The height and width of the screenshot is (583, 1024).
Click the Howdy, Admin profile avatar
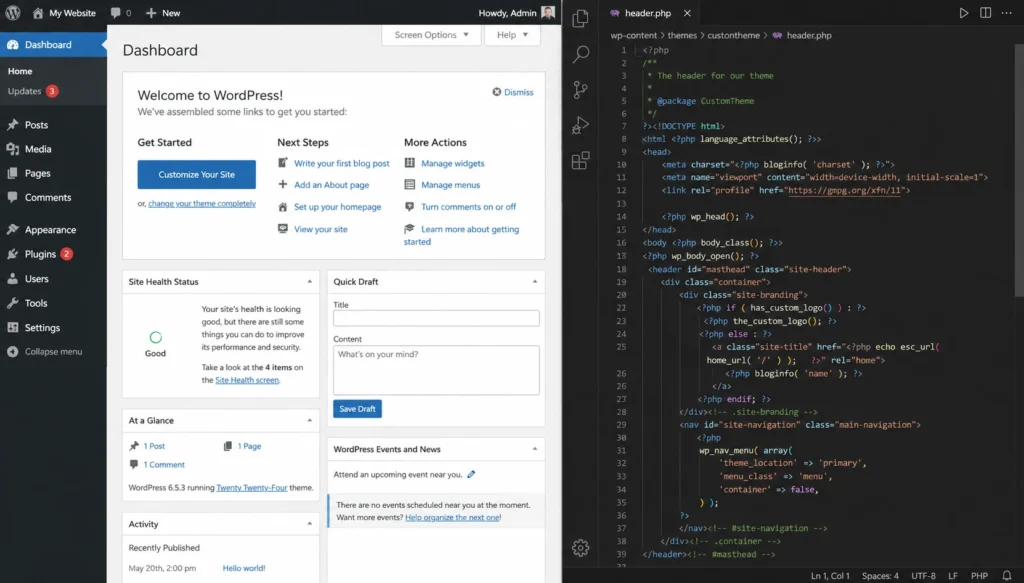pyautogui.click(x=548, y=13)
